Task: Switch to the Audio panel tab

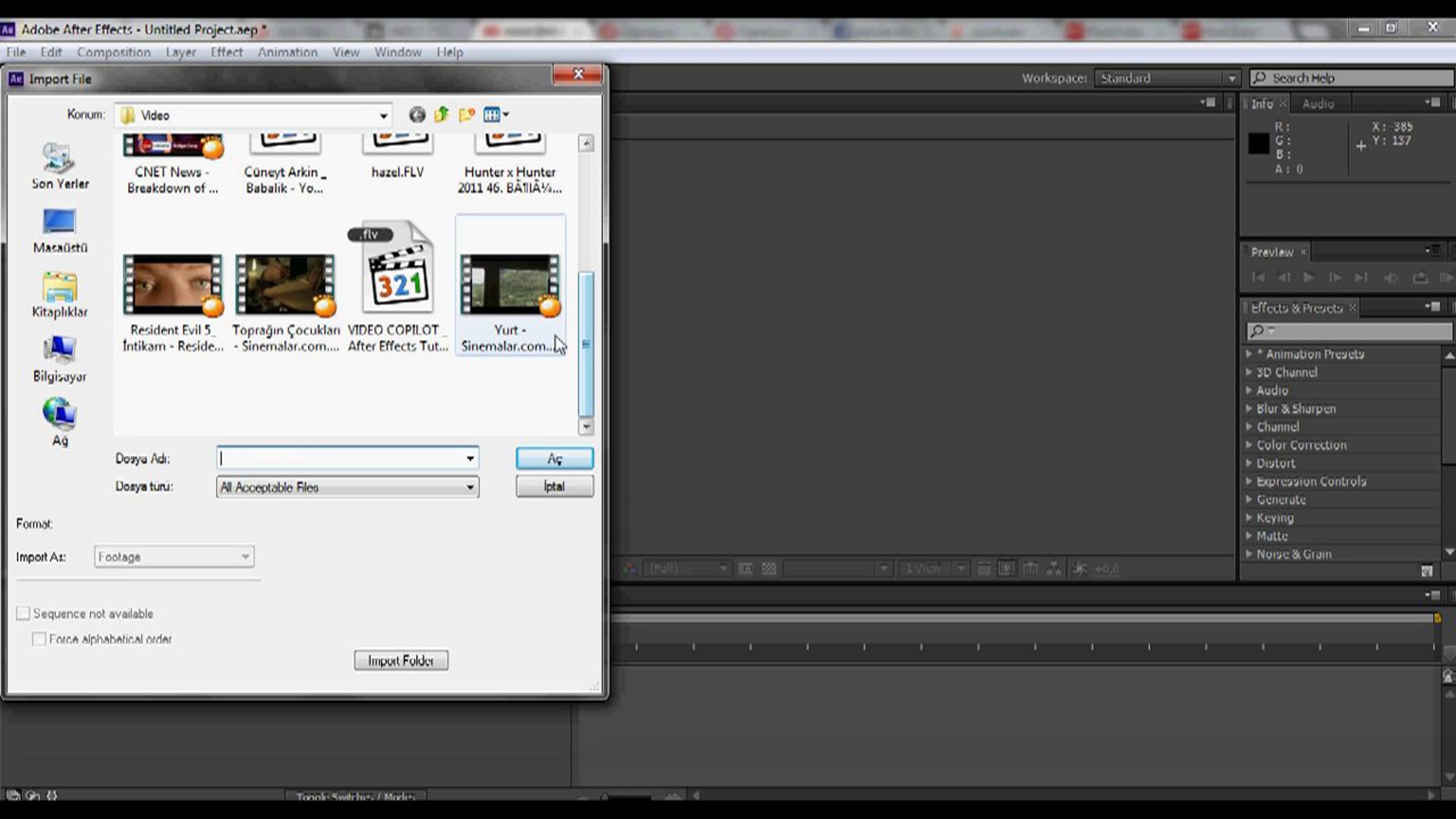Action: click(1318, 104)
